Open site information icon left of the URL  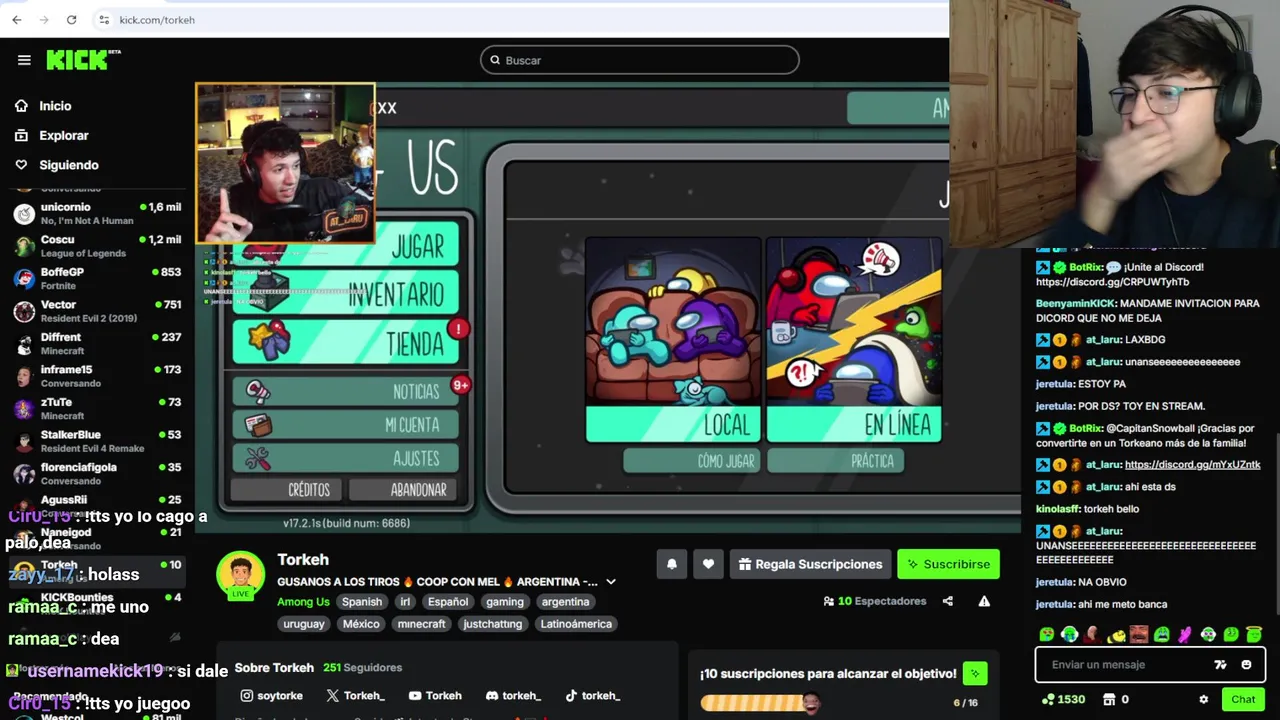[x=104, y=20]
